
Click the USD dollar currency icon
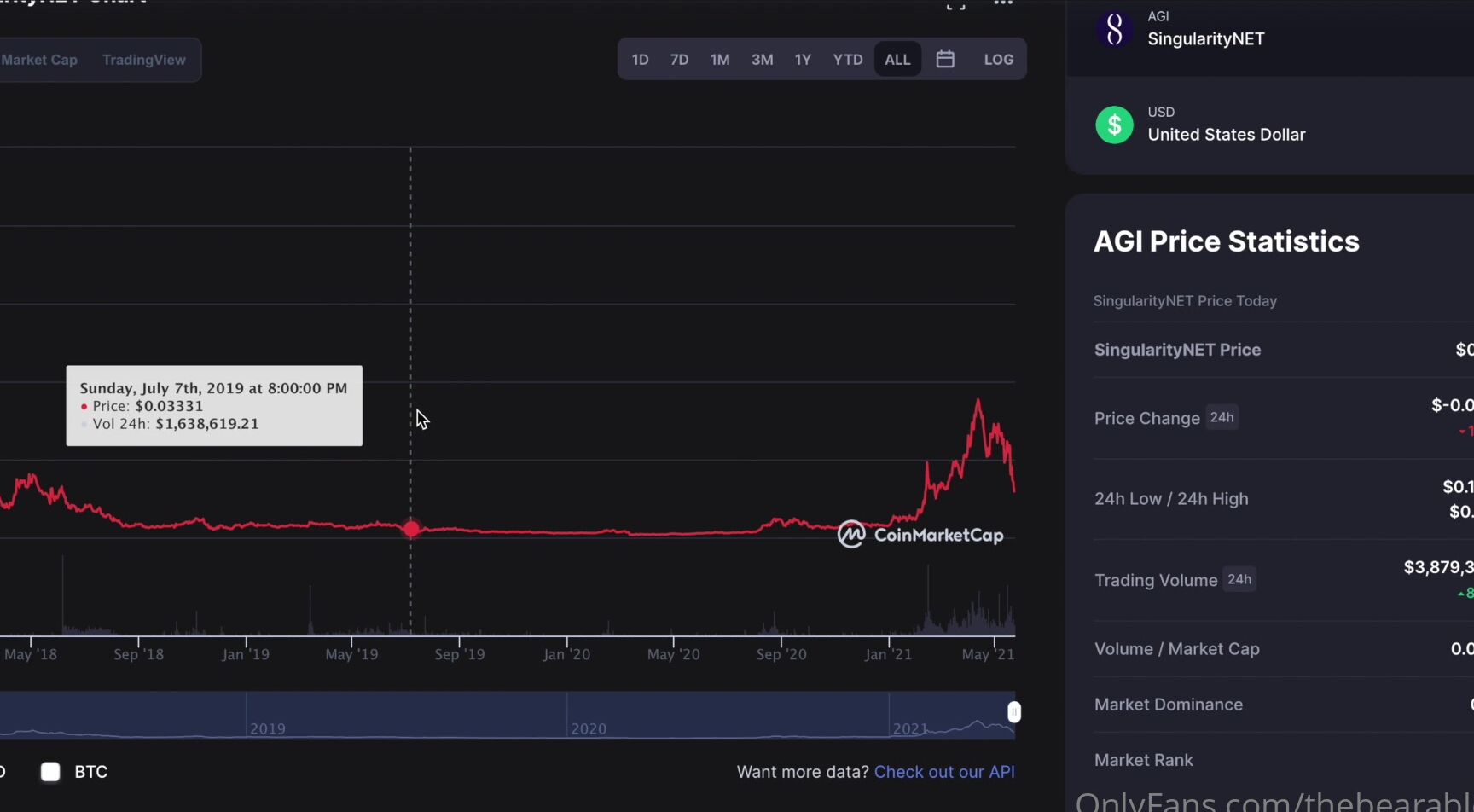point(1114,125)
